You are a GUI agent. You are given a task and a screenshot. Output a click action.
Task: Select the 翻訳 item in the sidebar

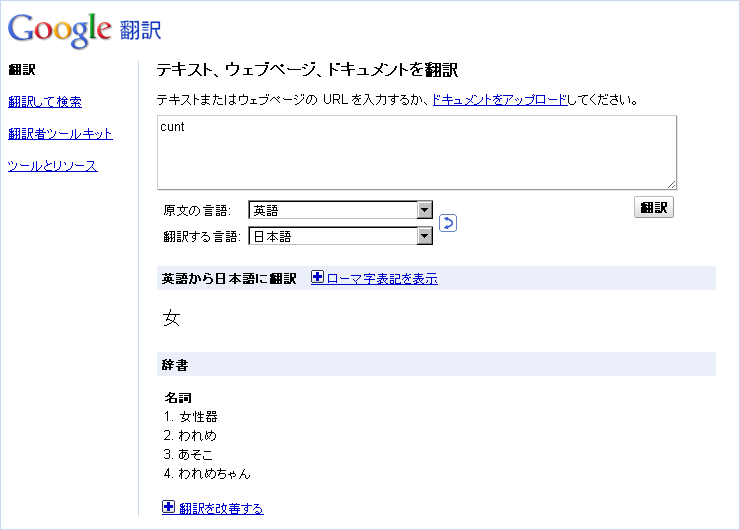22,70
